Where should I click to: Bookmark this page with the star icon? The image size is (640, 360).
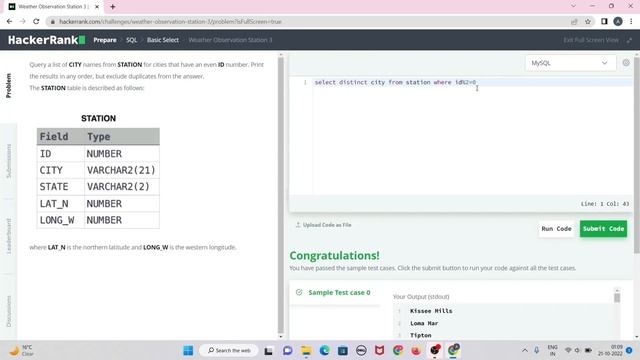tap(588, 22)
